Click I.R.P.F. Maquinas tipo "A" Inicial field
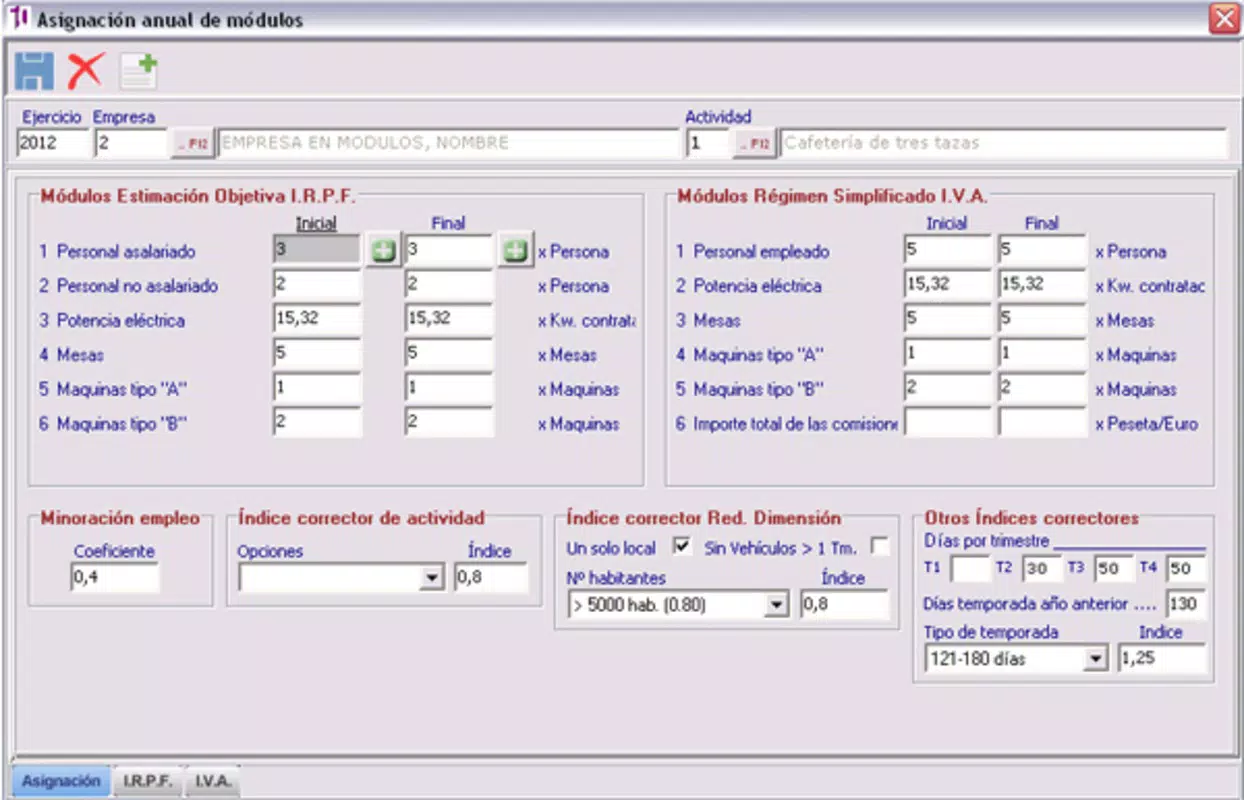This screenshot has height=800, width=1244. (x=316, y=389)
